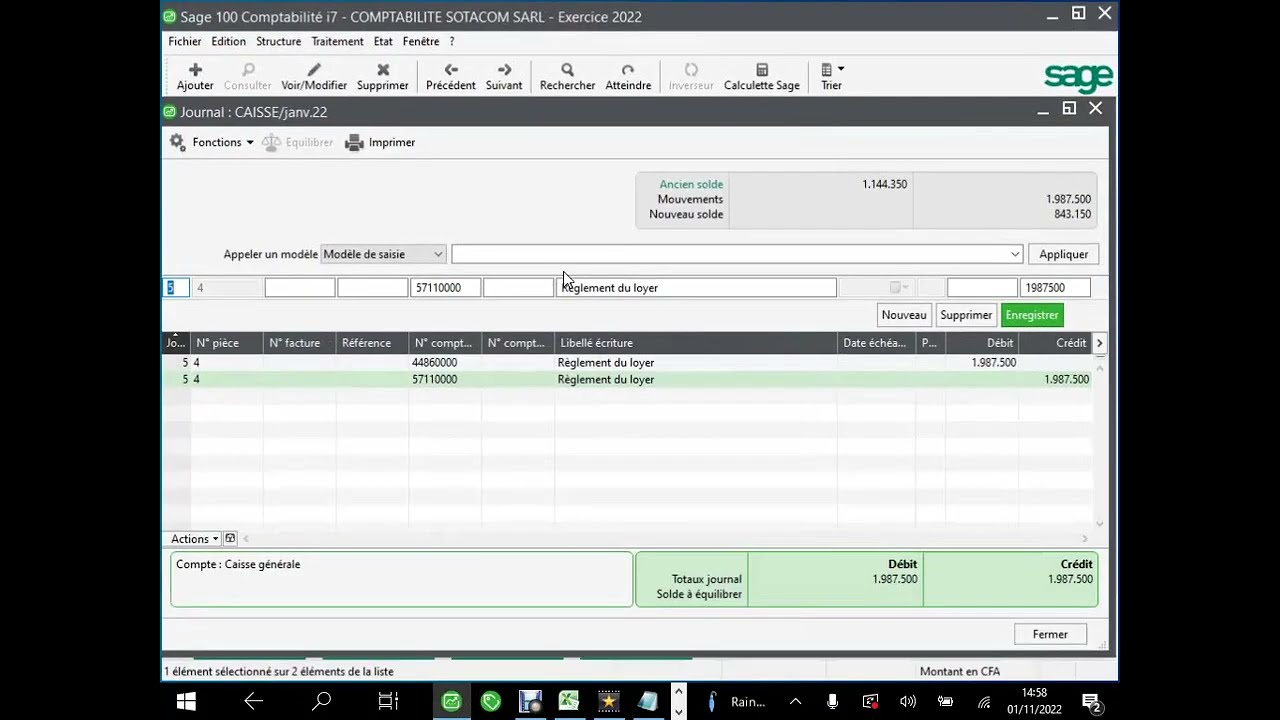Open the Fonctions dropdown arrow
The height and width of the screenshot is (720, 1280).
(250, 143)
